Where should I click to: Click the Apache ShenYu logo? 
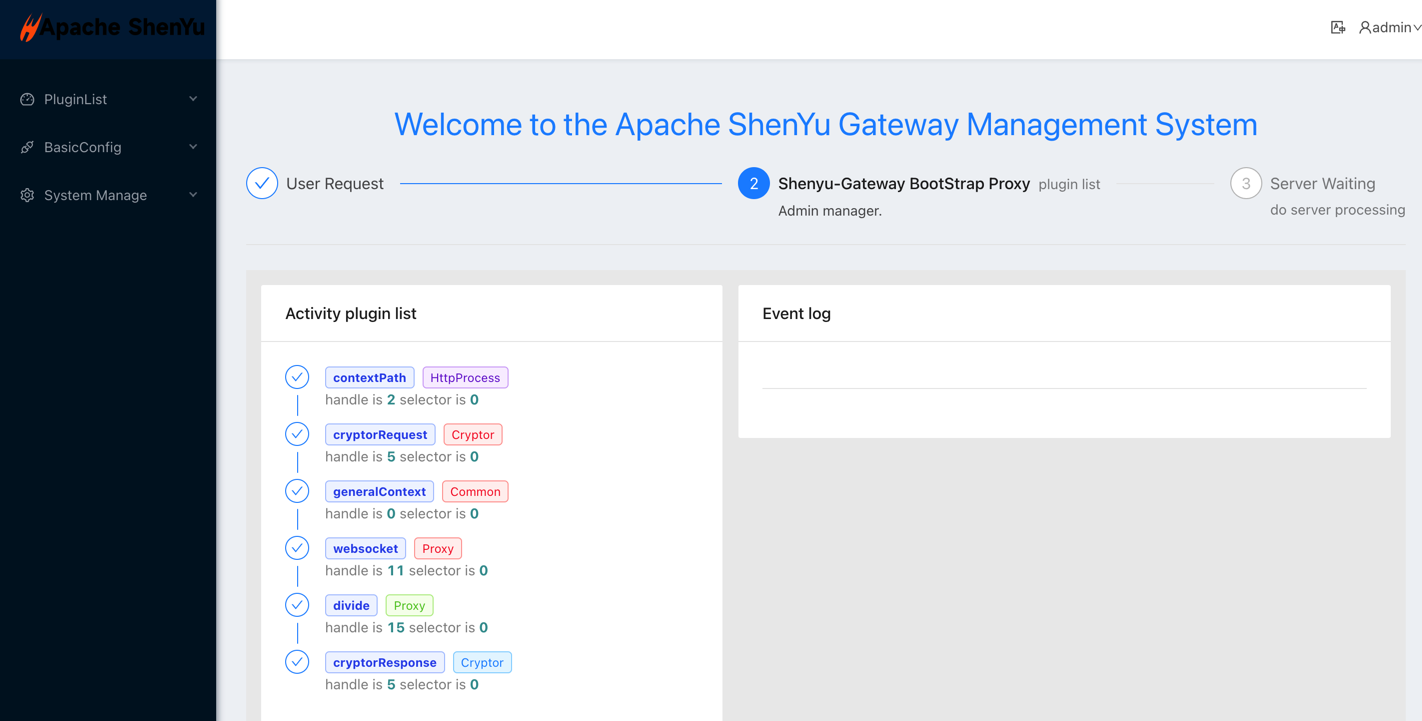click(x=112, y=28)
